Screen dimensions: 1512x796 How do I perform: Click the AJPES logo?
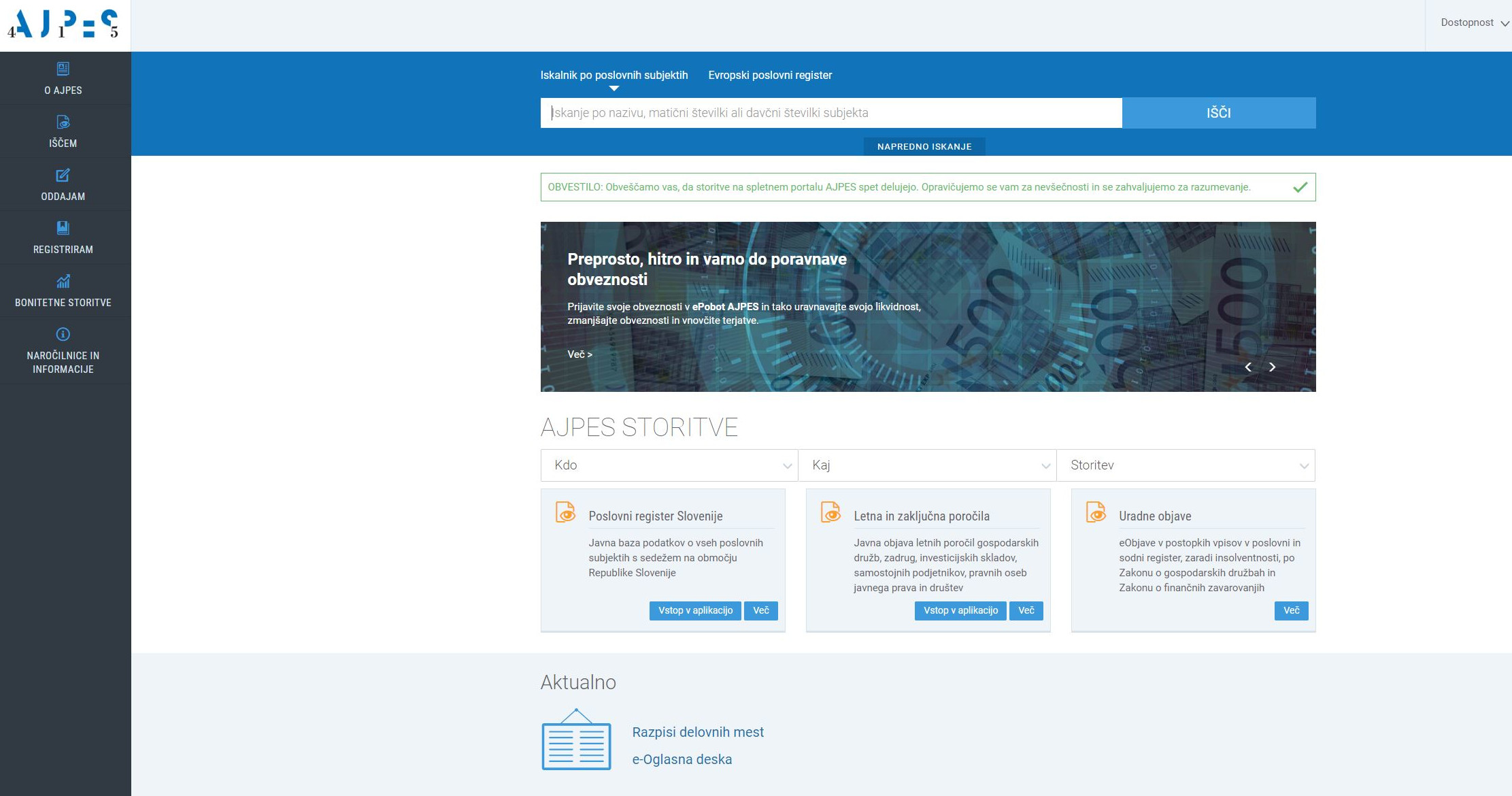pos(63,24)
